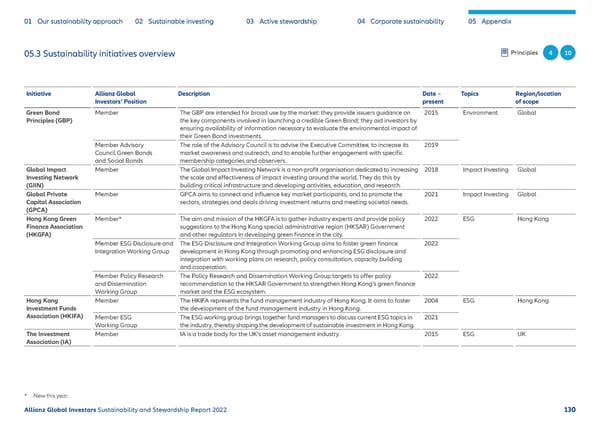Click the blue principle 4 badge

coord(550,52)
